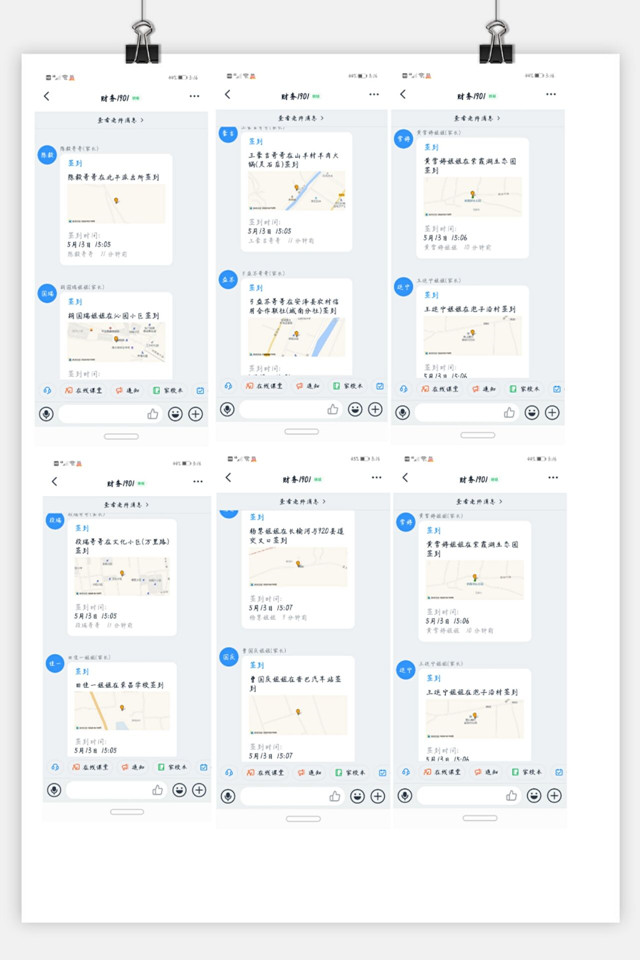Open map in 长榆河 check-in card
The width and height of the screenshot is (640, 960).
pos(298,567)
